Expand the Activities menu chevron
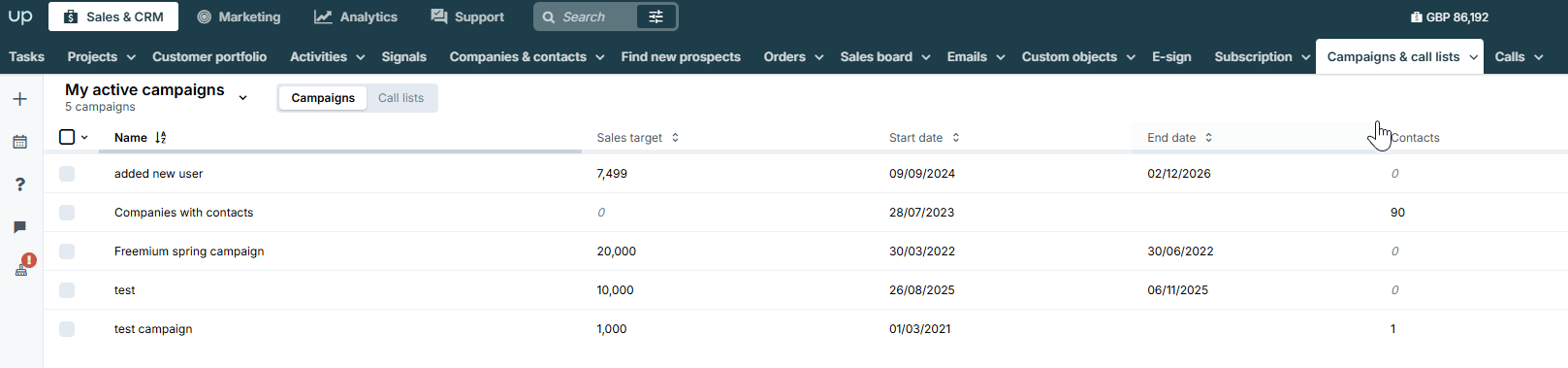The image size is (1568, 368). pos(361,57)
